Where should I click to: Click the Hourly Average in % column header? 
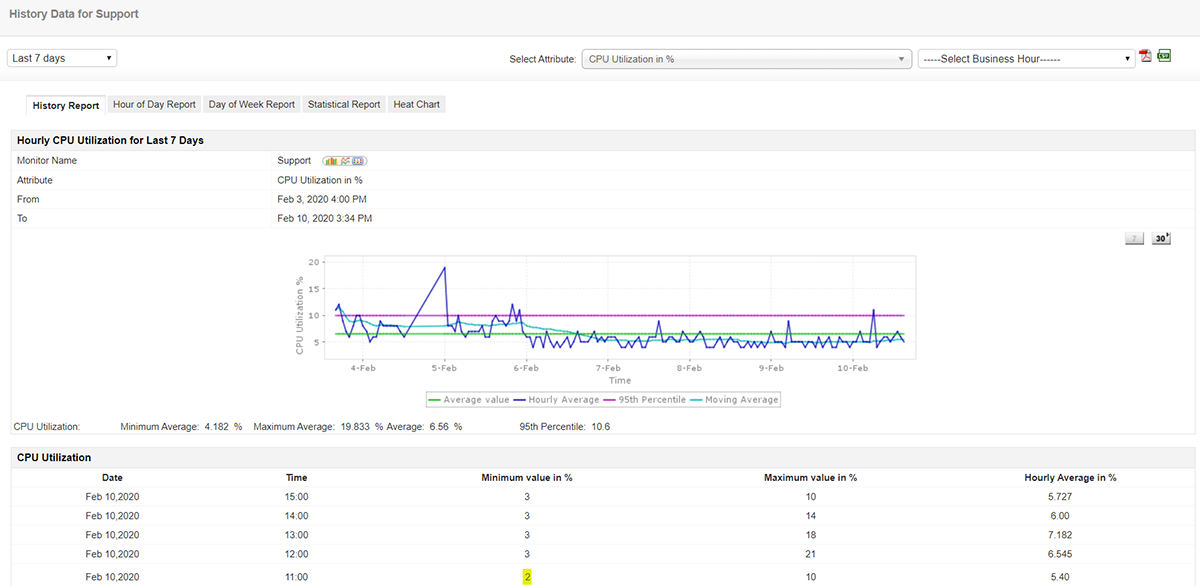click(1070, 478)
